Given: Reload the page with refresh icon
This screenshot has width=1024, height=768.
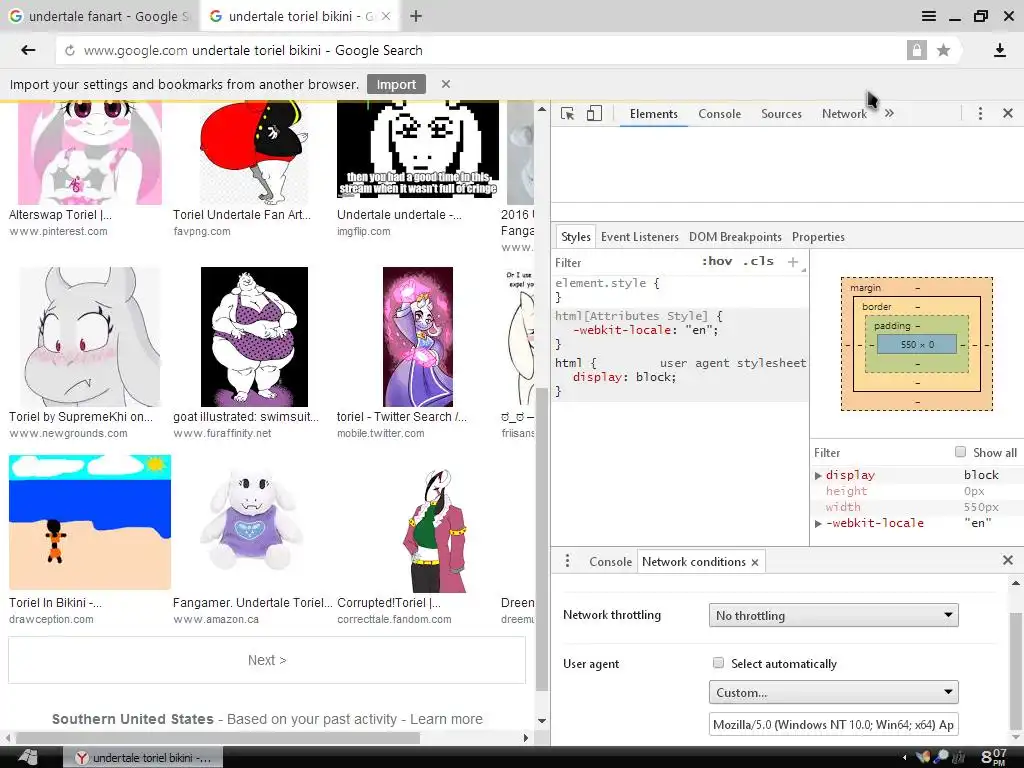Looking at the screenshot, I should click(x=70, y=51).
